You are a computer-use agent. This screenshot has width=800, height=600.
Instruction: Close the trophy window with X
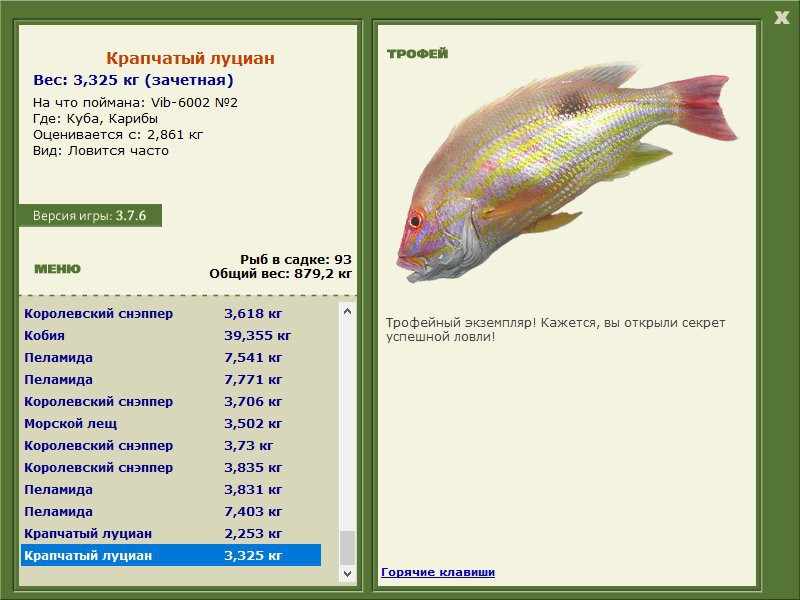(781, 18)
